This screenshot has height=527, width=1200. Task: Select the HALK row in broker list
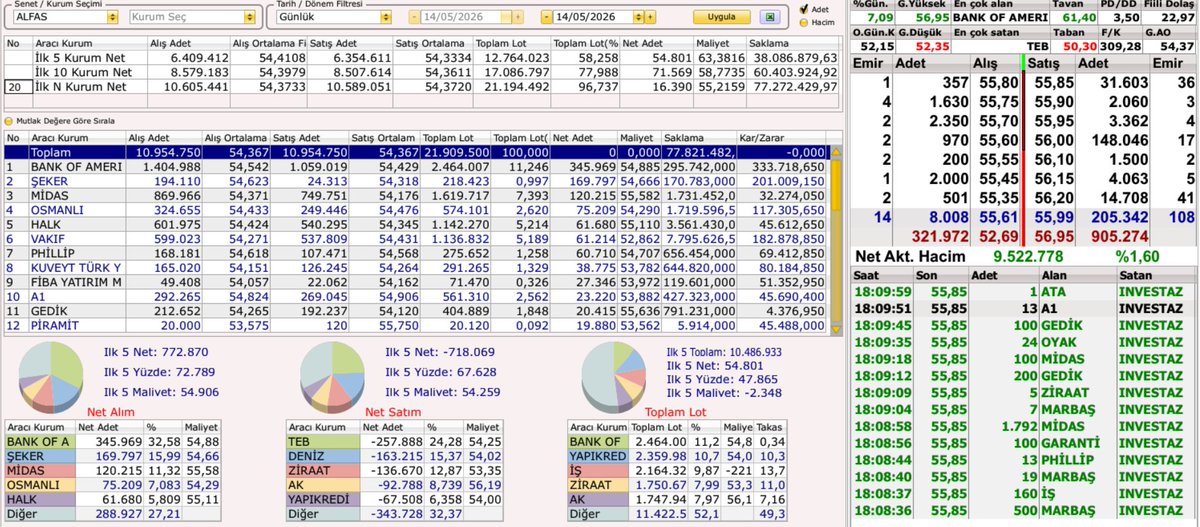[416, 224]
